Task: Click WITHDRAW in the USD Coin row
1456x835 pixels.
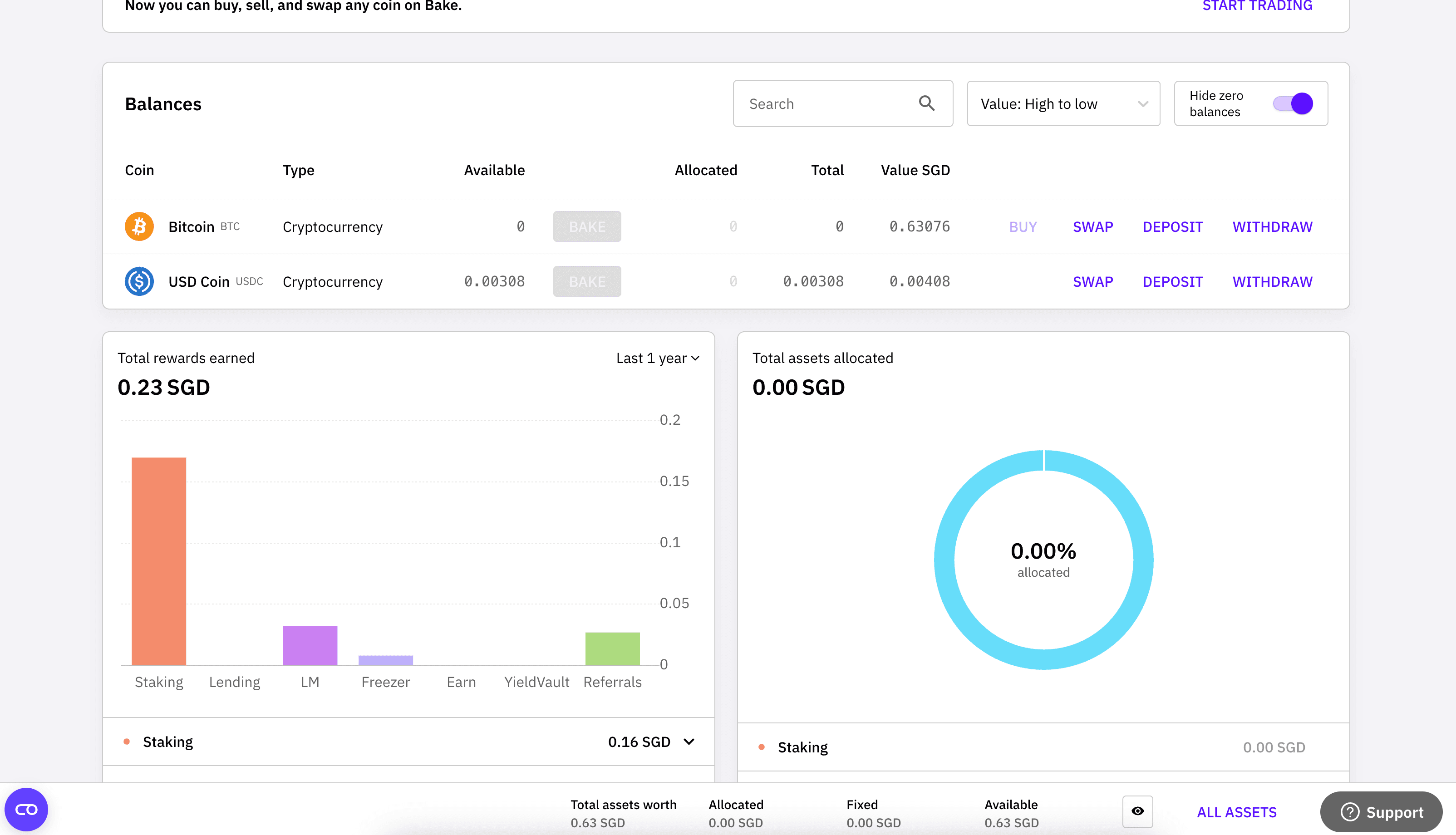Action: tap(1273, 282)
